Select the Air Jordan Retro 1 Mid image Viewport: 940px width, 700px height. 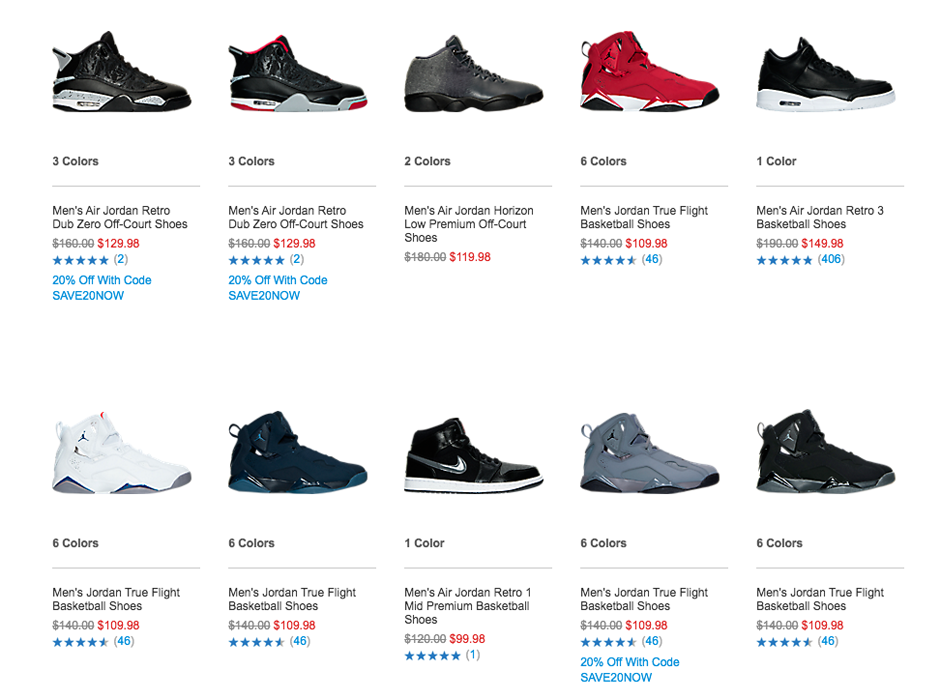(474, 455)
